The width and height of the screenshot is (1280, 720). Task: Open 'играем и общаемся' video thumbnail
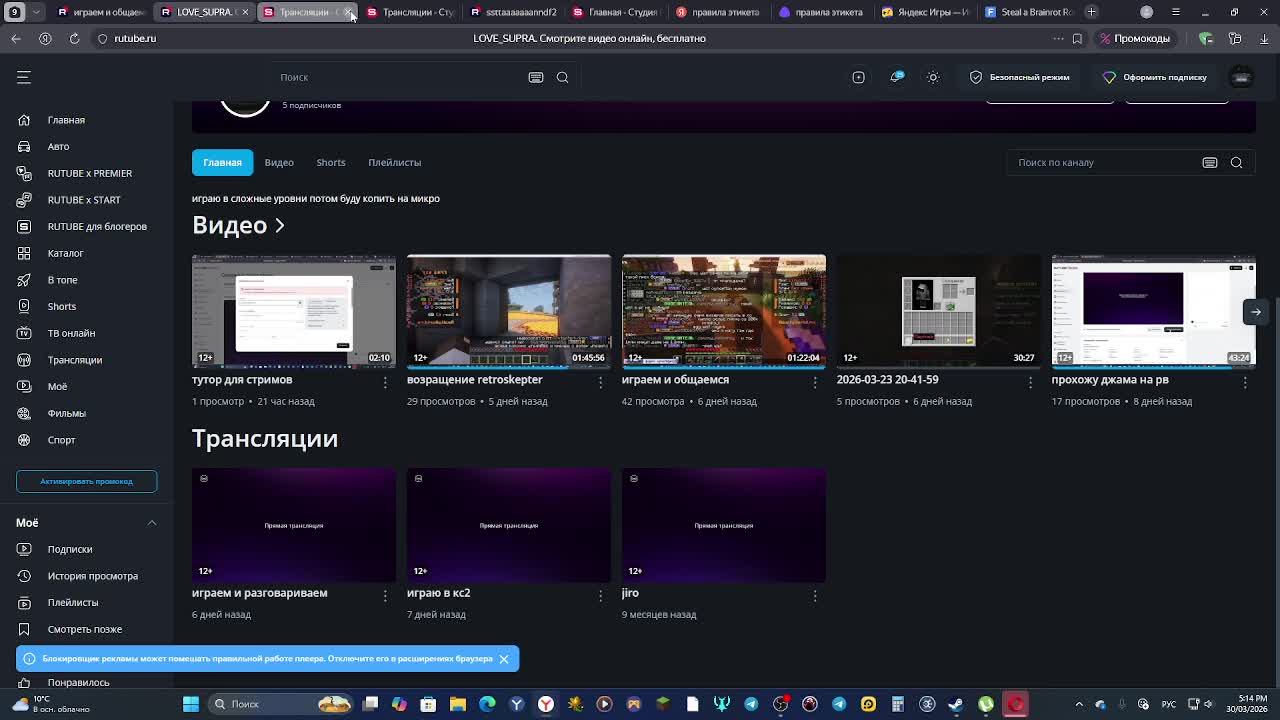(724, 312)
